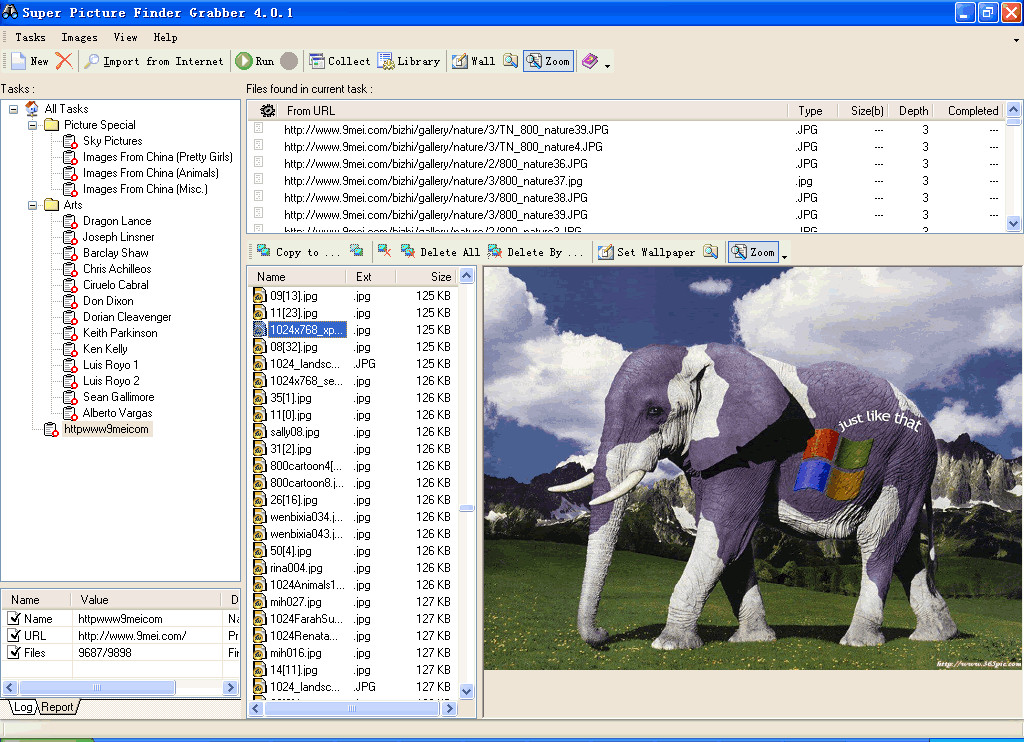Toggle the URL property checkbox
Screen dimensions: 1024x742
14,635
